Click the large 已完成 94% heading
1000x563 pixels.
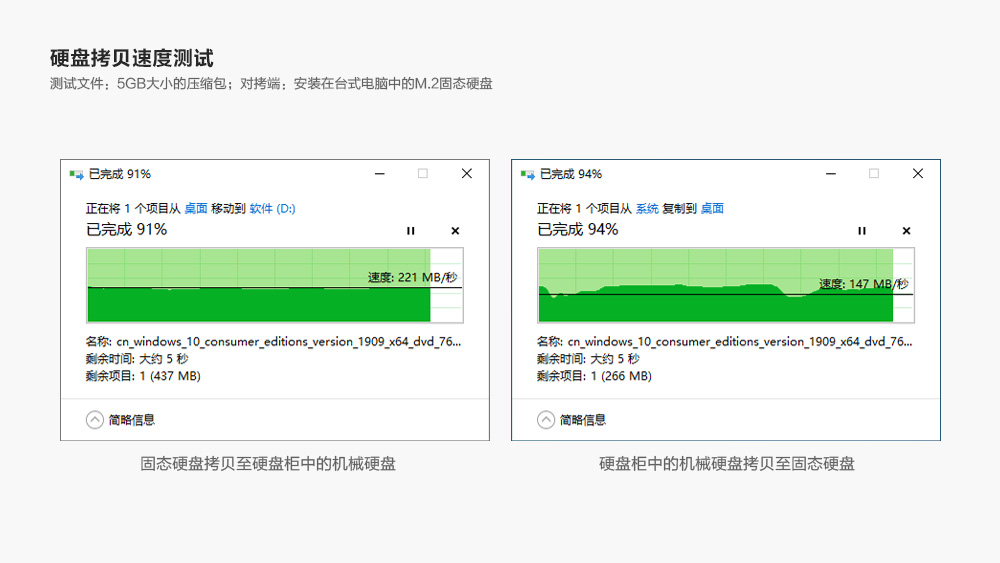[x=578, y=230]
